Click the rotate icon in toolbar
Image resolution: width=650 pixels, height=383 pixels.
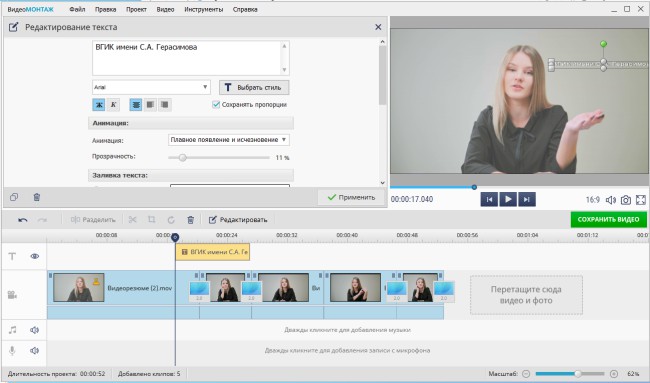click(171, 220)
